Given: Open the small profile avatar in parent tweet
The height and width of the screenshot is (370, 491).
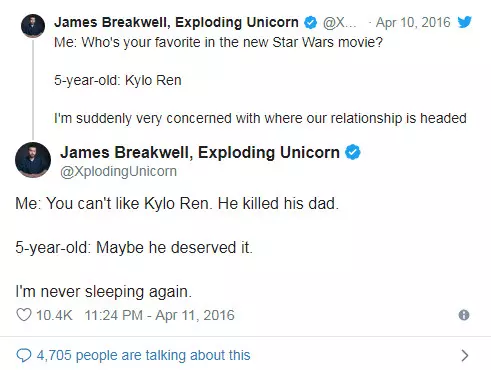Looking at the screenshot, I should 33,26.
